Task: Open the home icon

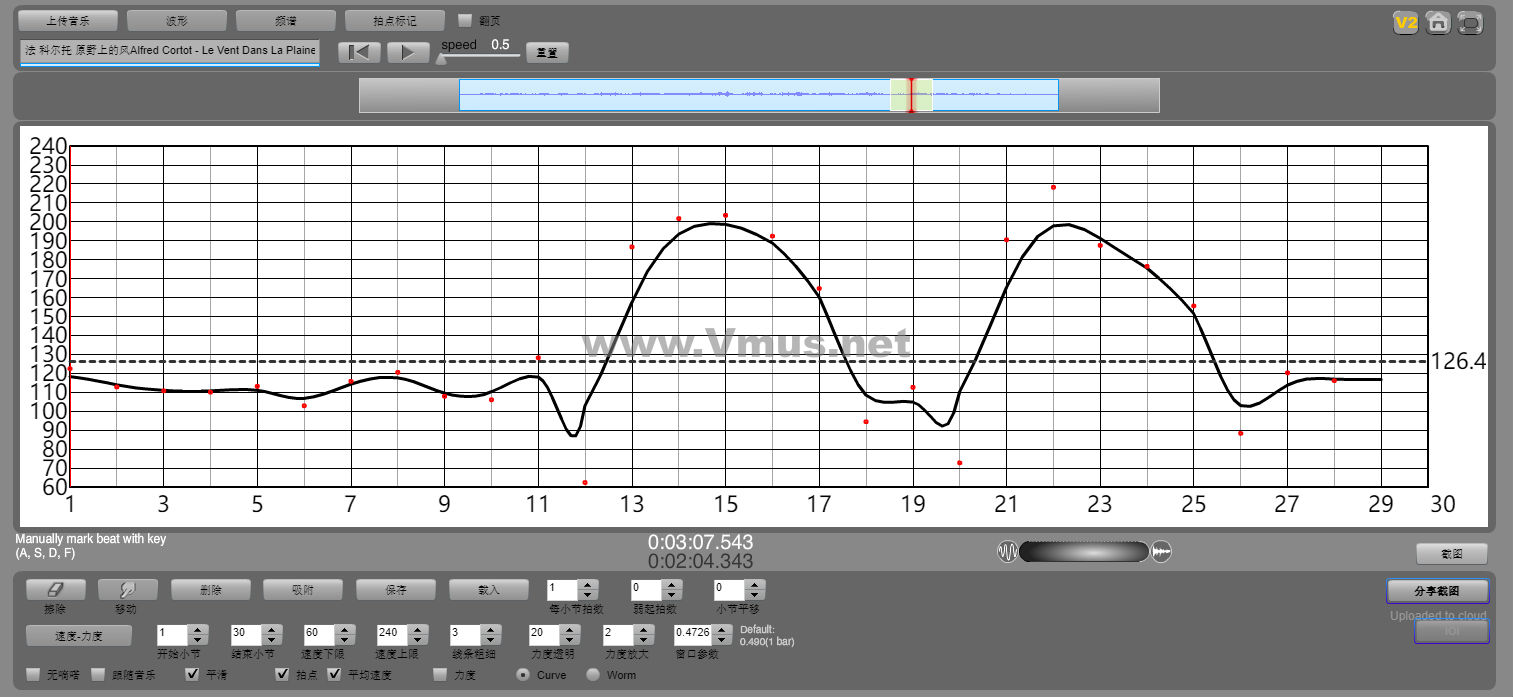Action: click(1438, 23)
